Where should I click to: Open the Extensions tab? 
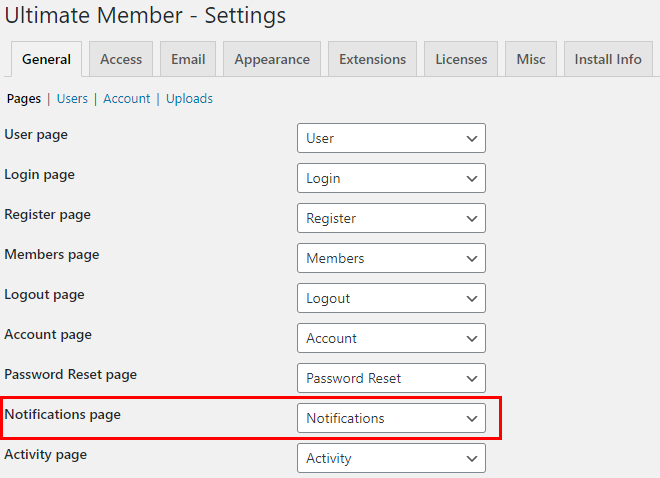[x=373, y=59]
